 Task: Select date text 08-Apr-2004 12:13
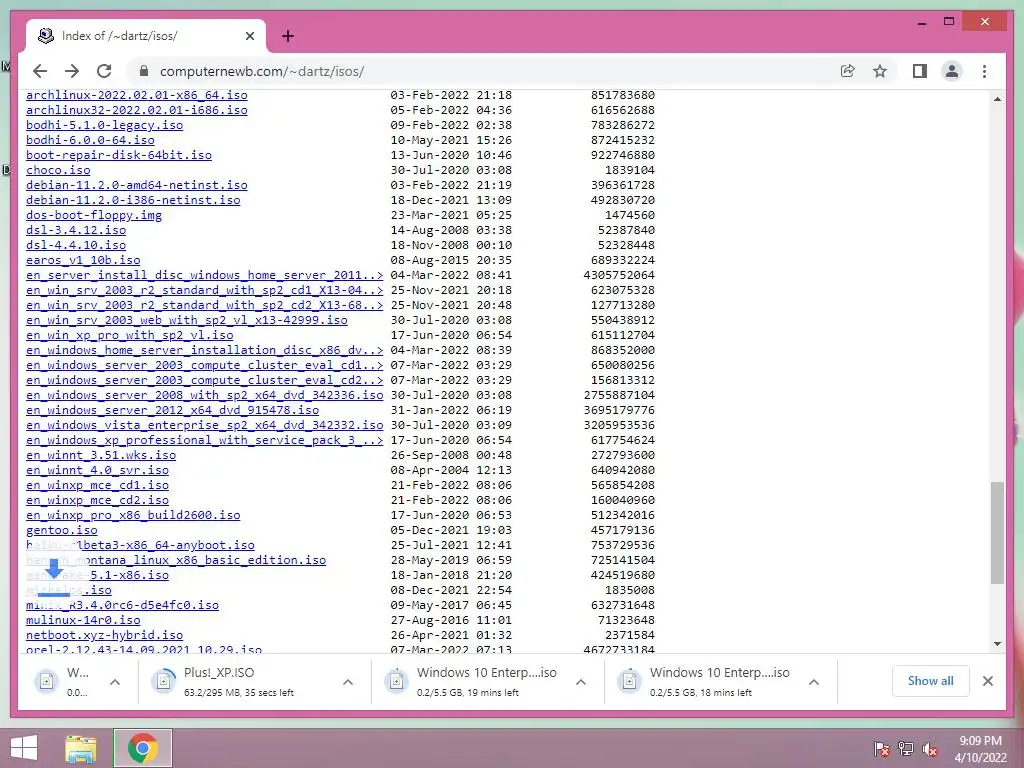451,471
